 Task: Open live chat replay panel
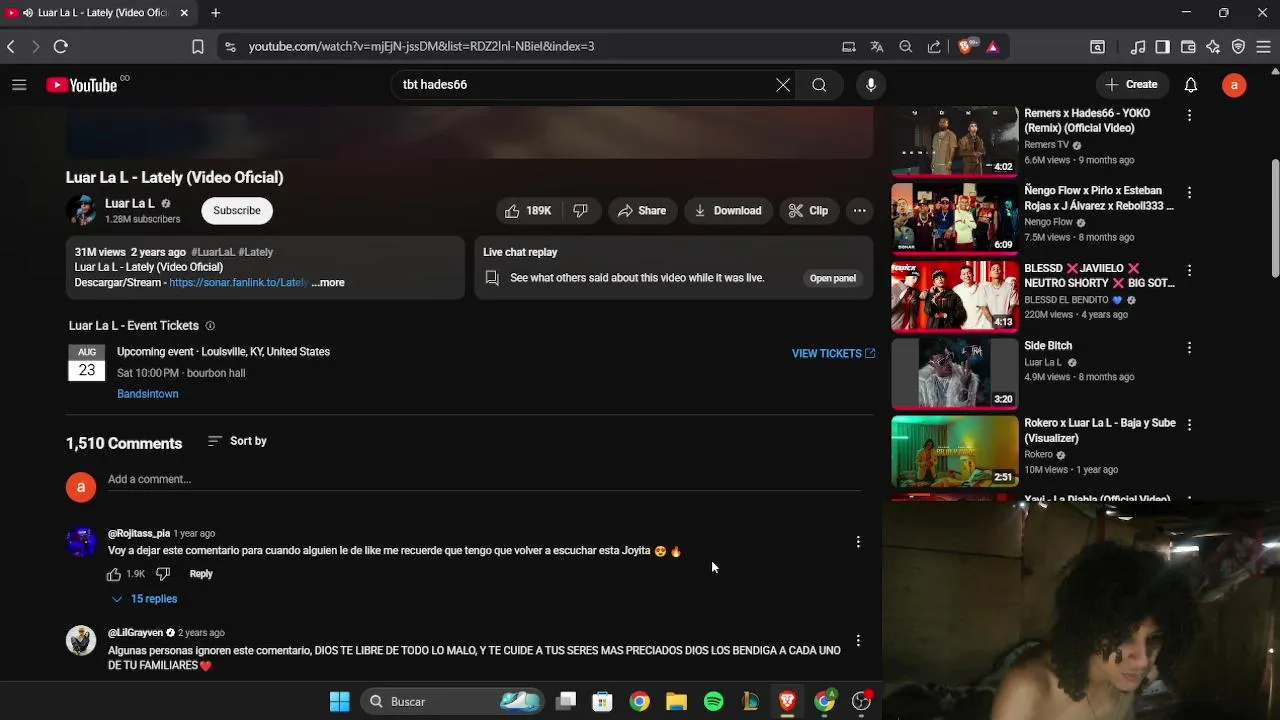833,278
